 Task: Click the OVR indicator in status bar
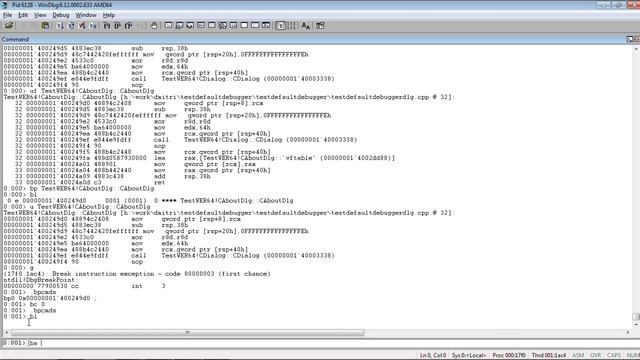(596, 356)
